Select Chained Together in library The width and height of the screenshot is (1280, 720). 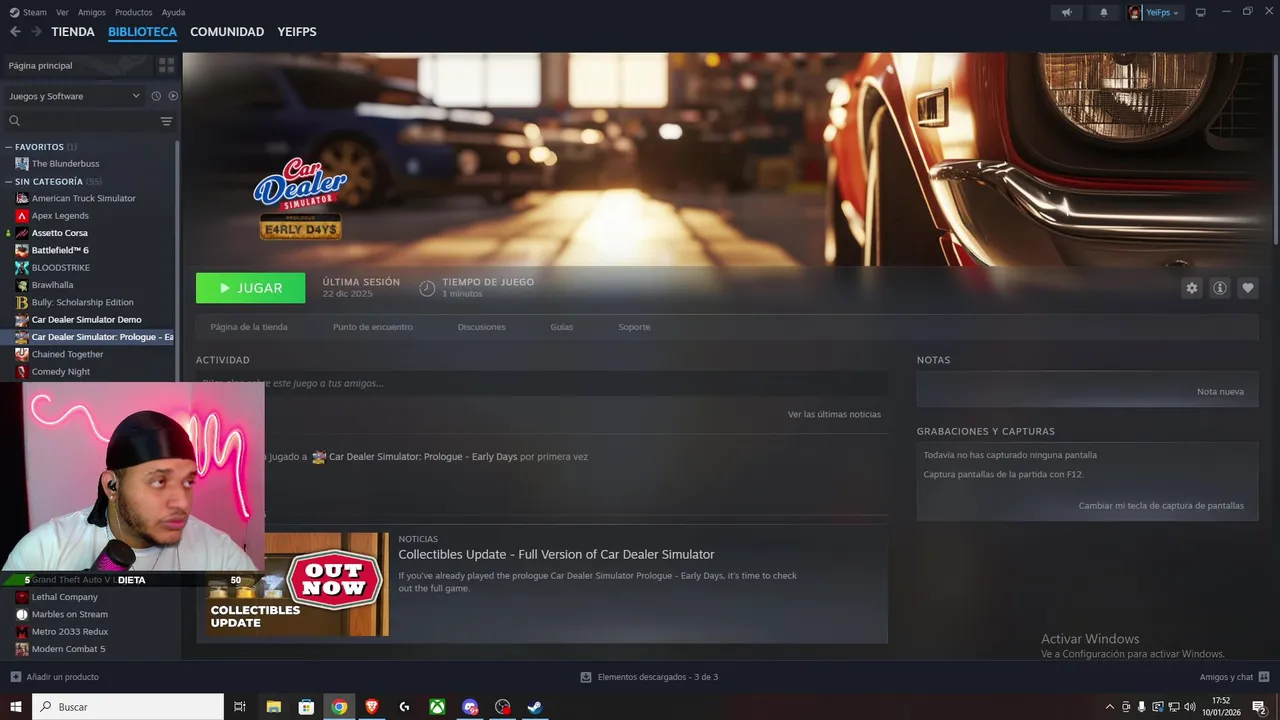click(67, 354)
